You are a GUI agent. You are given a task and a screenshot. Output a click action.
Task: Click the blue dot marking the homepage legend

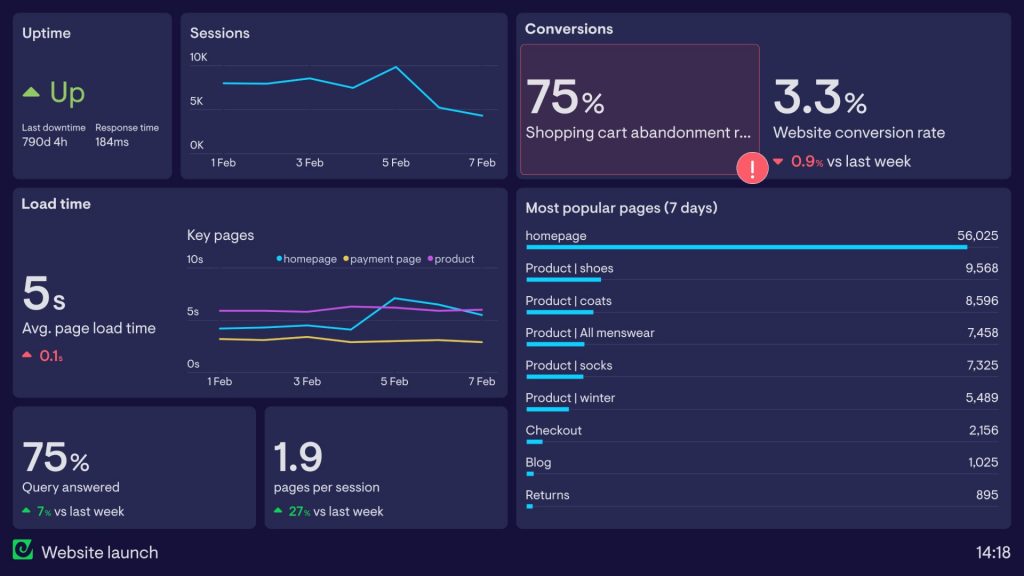(280, 258)
